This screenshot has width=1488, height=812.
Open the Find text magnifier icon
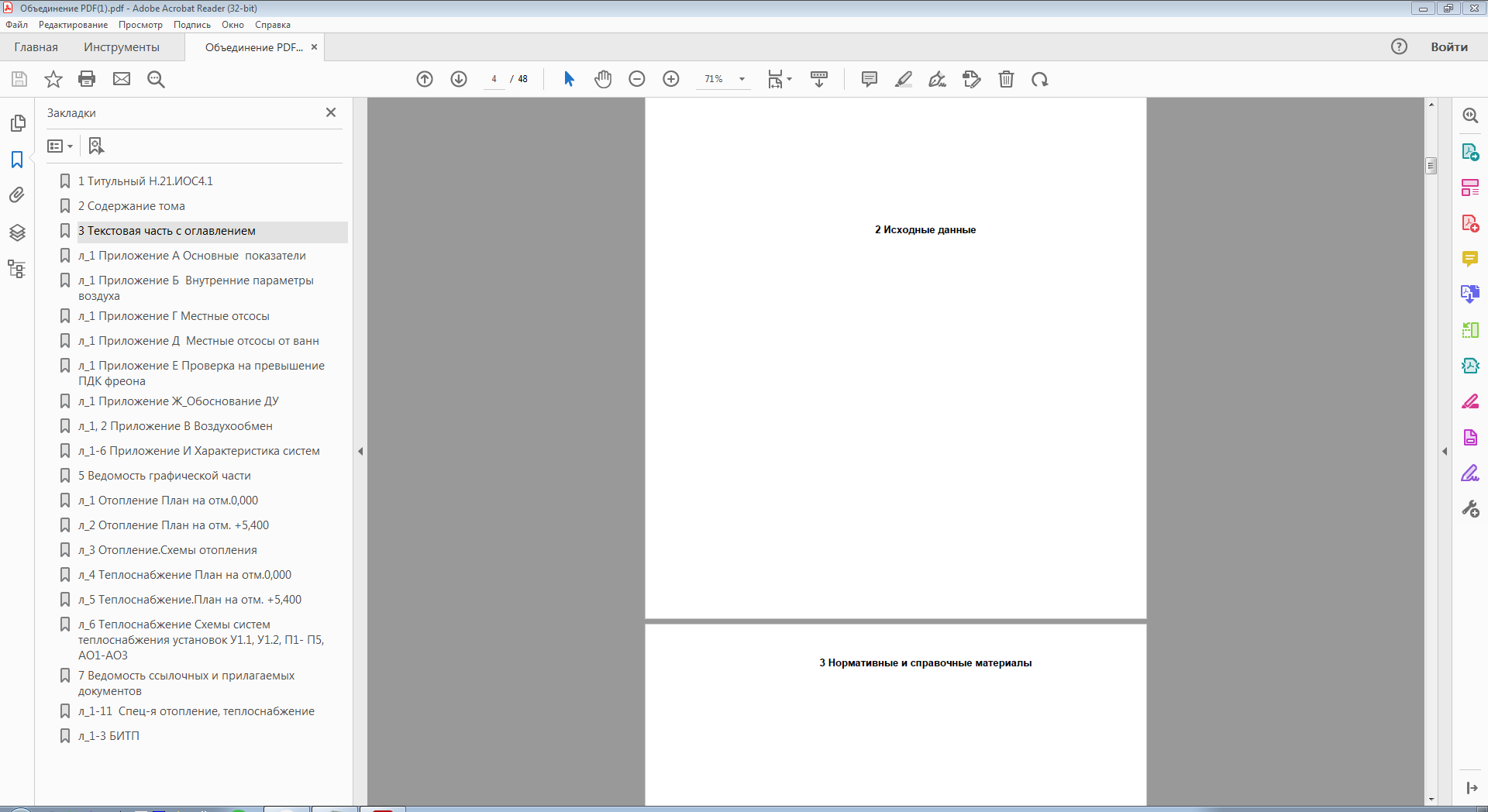[156, 79]
